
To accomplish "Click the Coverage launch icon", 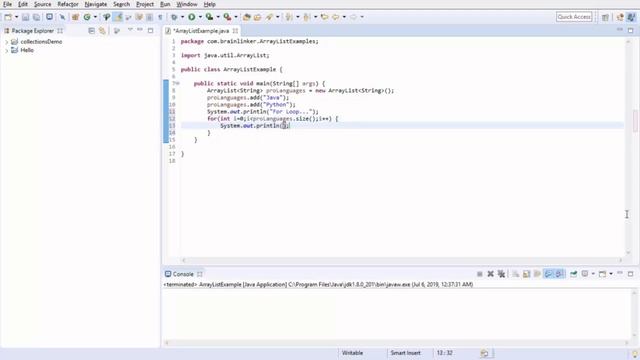I will click(x=209, y=17).
